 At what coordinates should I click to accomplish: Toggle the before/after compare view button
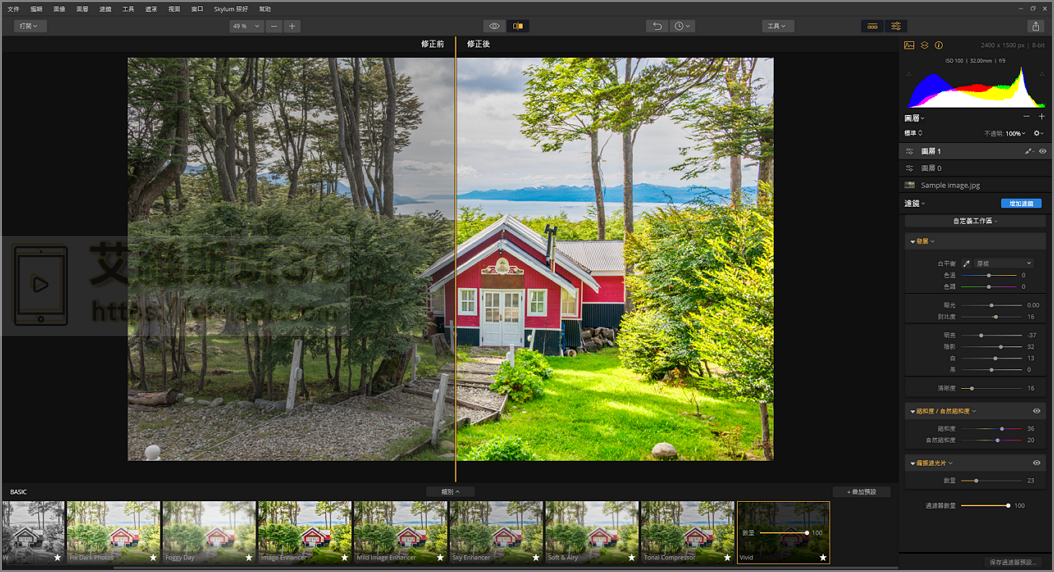[x=518, y=26]
